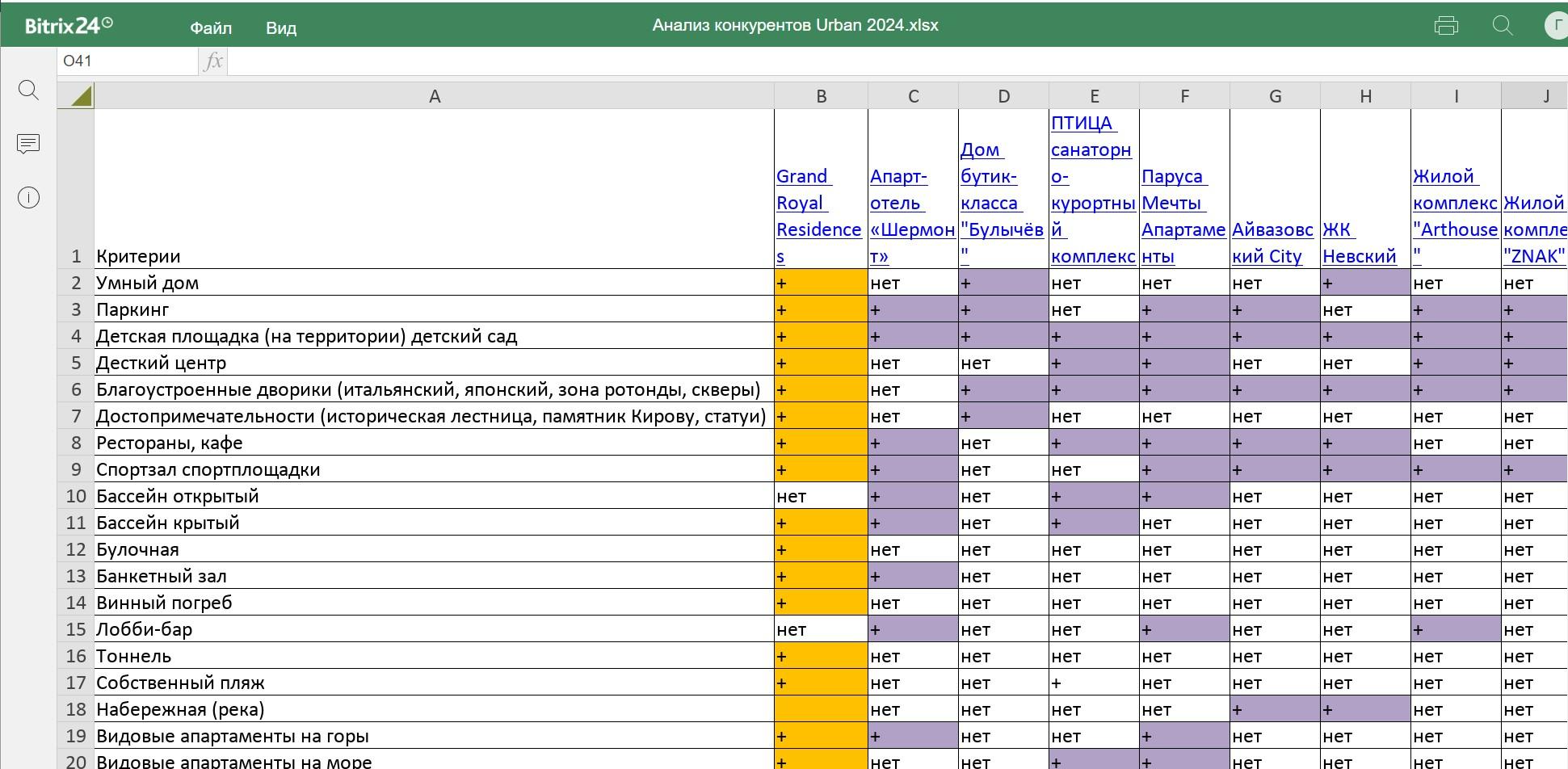Select the "Булочная" cell
Screen dimensions: 1568x769
pos(435,549)
